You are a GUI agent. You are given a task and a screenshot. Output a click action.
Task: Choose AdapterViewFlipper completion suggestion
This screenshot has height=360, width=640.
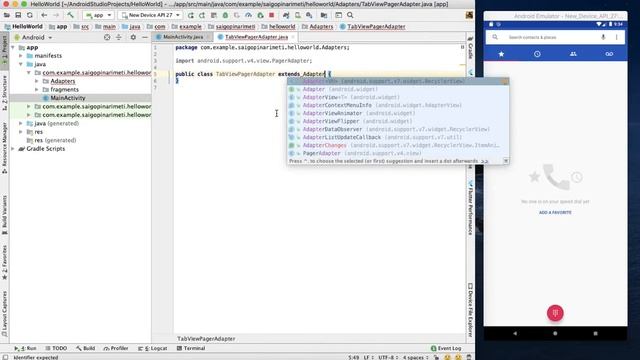point(398,121)
